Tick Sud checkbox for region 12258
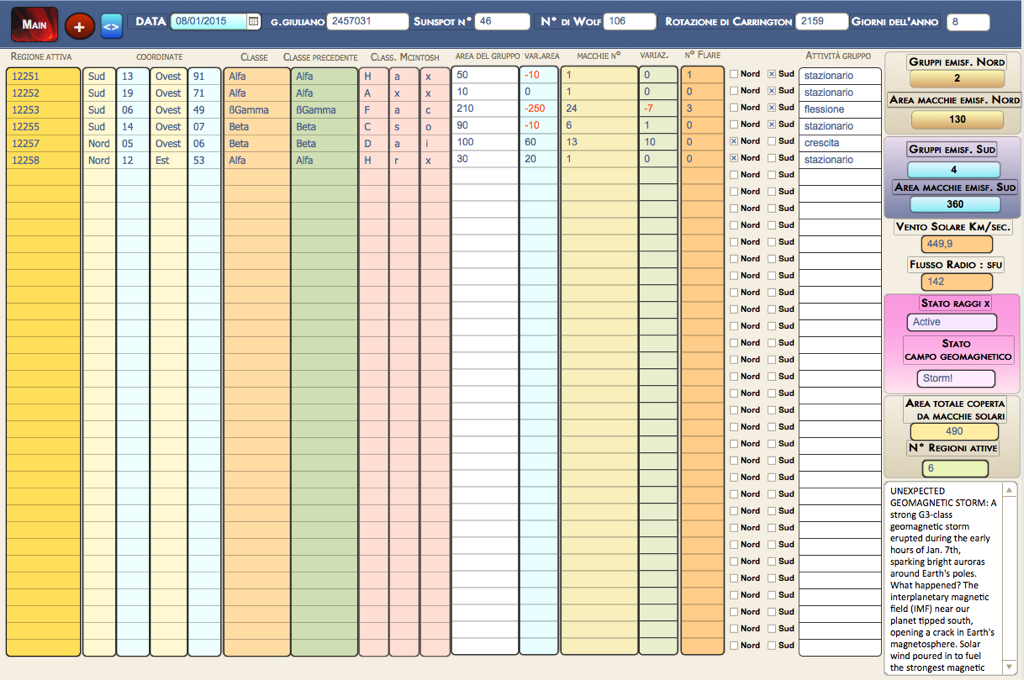 click(771, 158)
